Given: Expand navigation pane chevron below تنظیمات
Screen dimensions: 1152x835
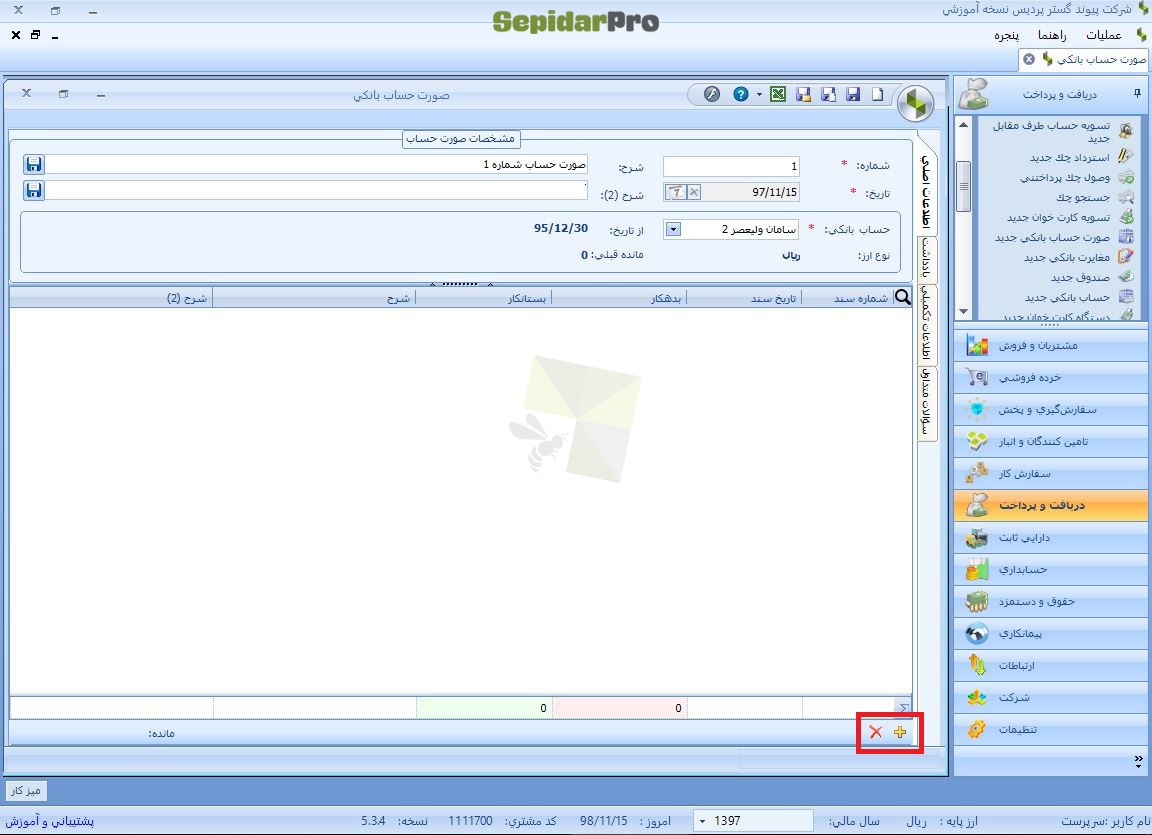Looking at the screenshot, I should 1138,760.
